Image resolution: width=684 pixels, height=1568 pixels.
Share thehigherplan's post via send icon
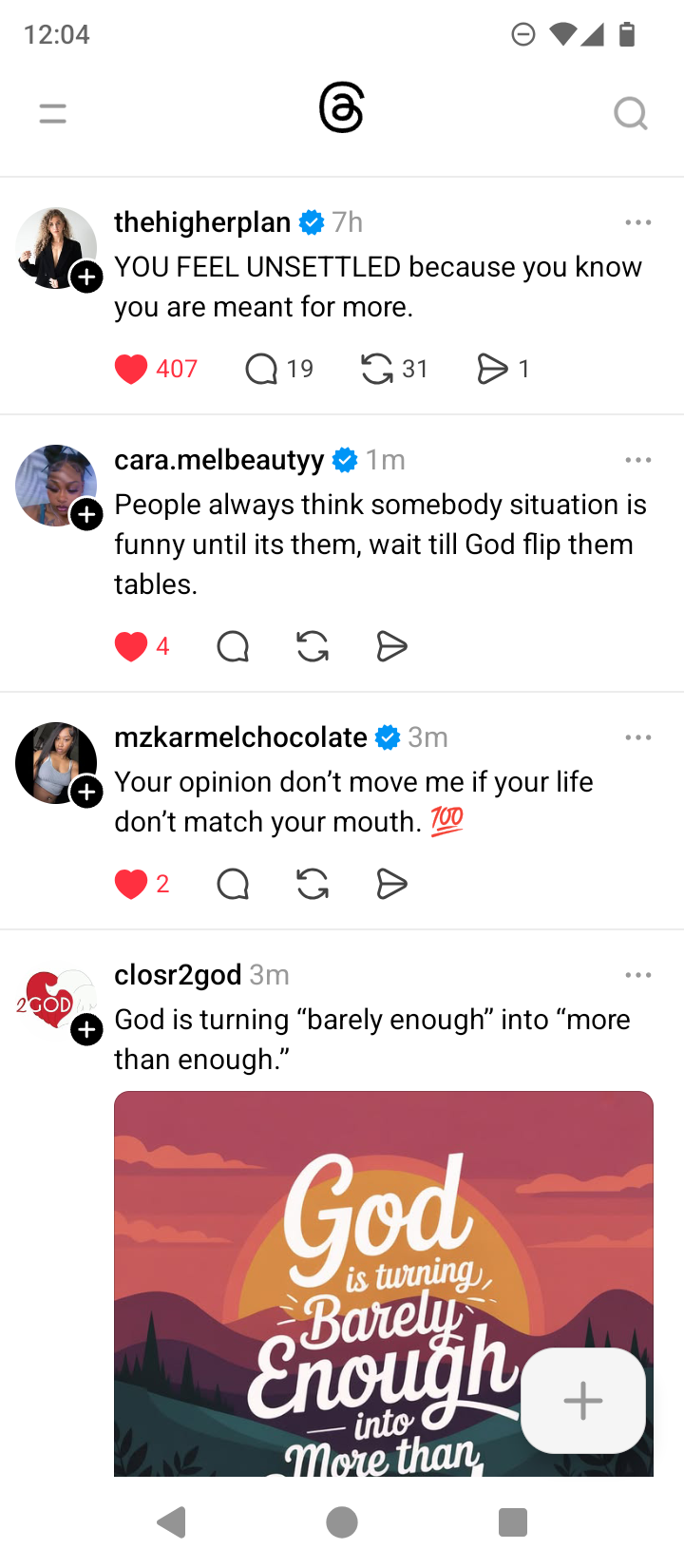point(492,369)
